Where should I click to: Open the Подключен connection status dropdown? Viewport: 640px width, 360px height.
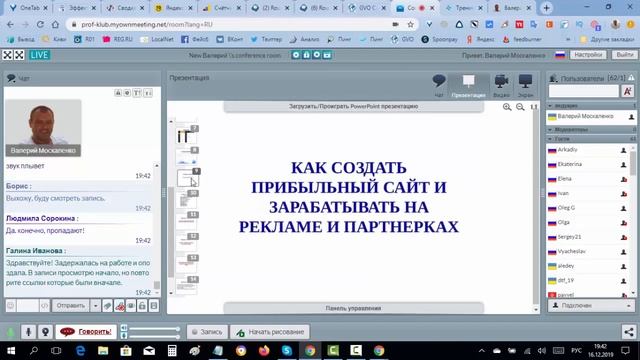tap(591, 306)
